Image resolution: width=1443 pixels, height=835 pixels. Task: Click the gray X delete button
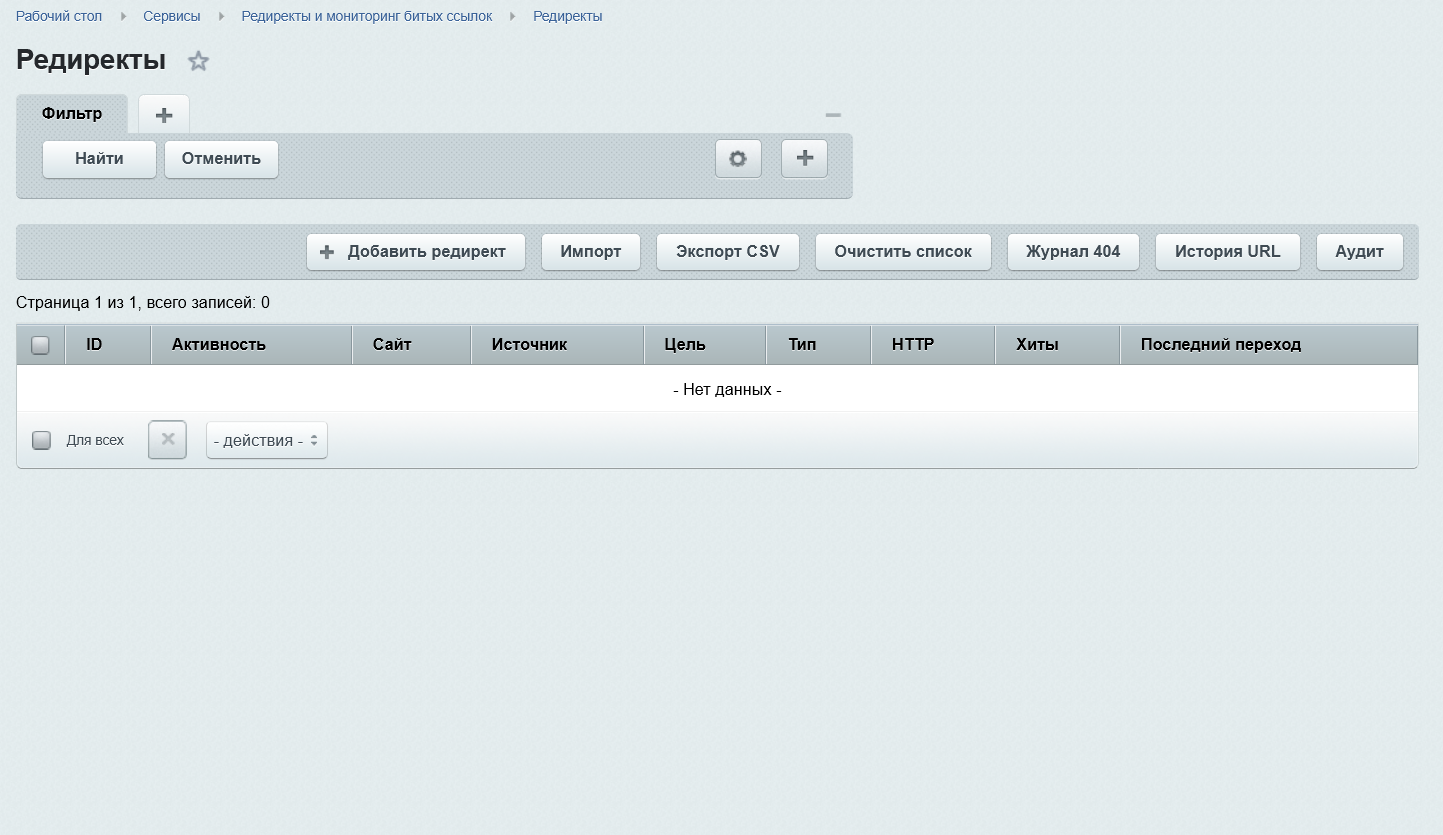point(168,439)
